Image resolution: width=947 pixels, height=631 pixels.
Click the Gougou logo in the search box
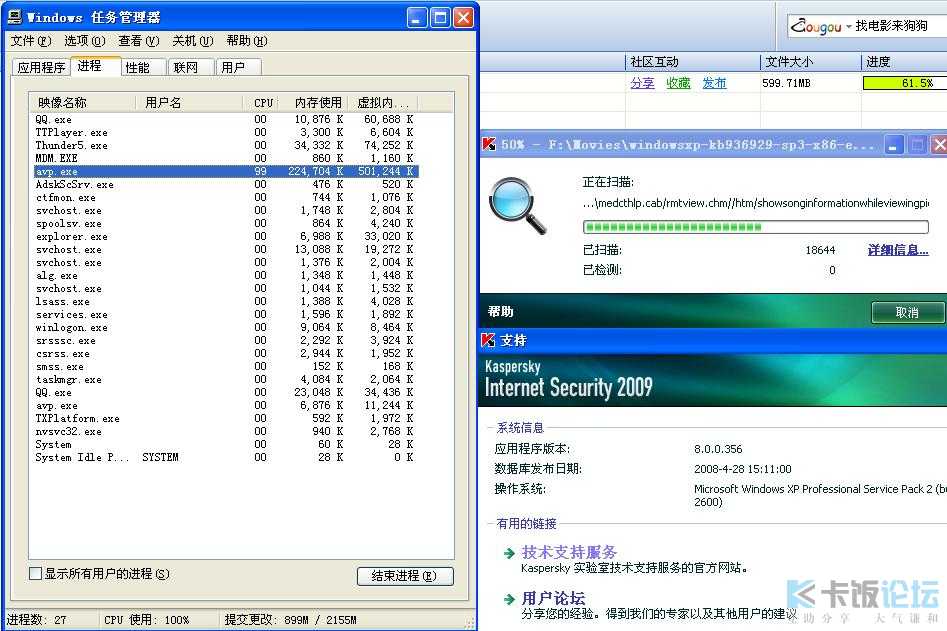click(816, 27)
